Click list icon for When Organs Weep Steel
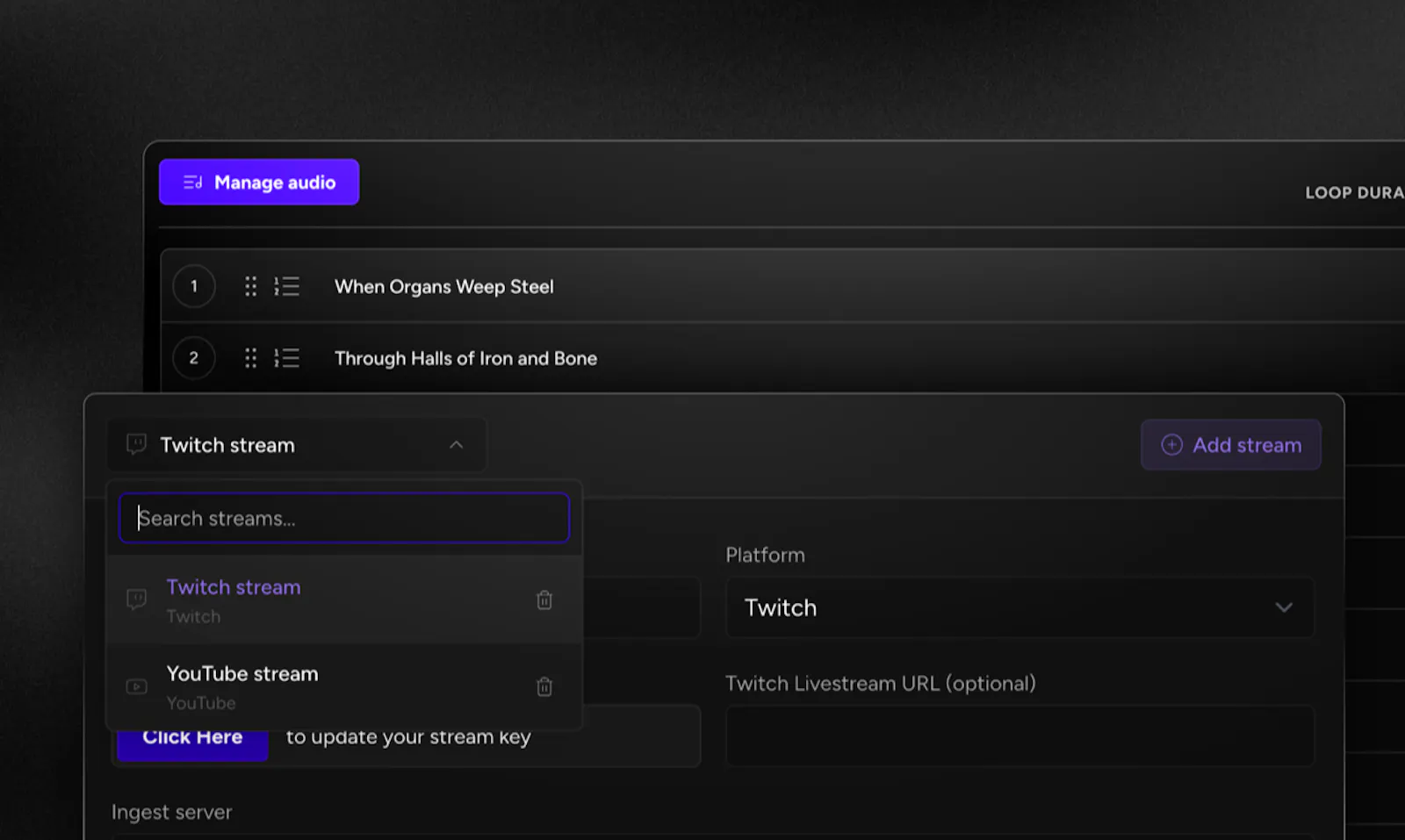 [x=286, y=286]
